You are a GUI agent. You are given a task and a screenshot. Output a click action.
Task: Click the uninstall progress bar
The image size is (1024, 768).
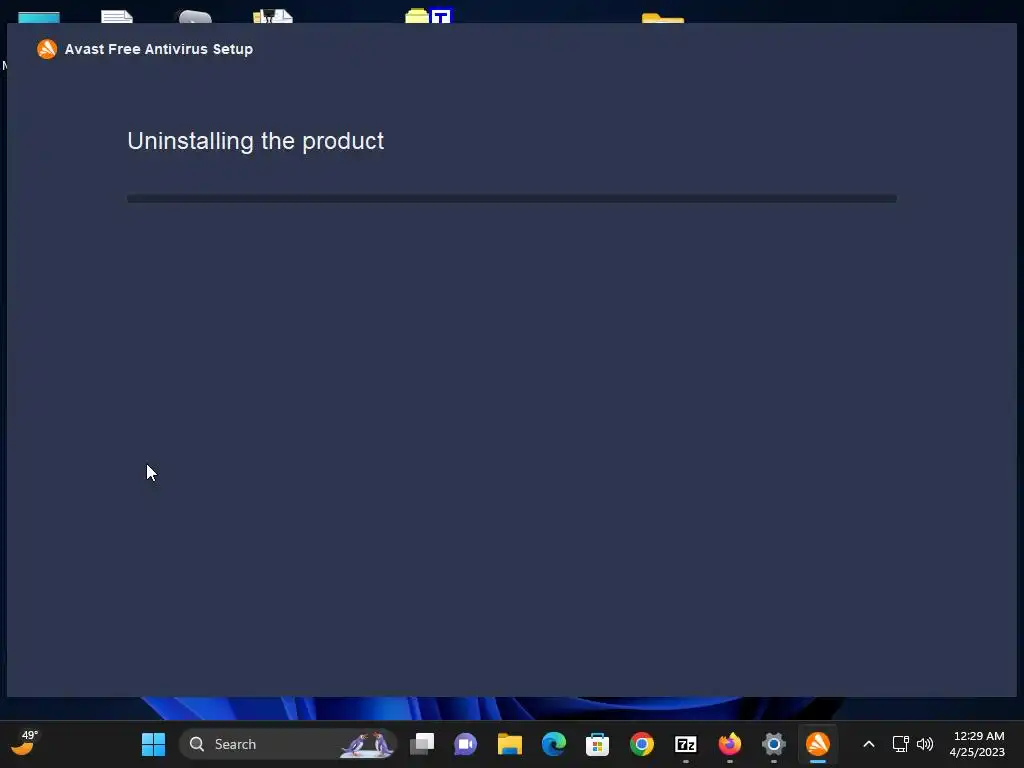pyautogui.click(x=511, y=199)
